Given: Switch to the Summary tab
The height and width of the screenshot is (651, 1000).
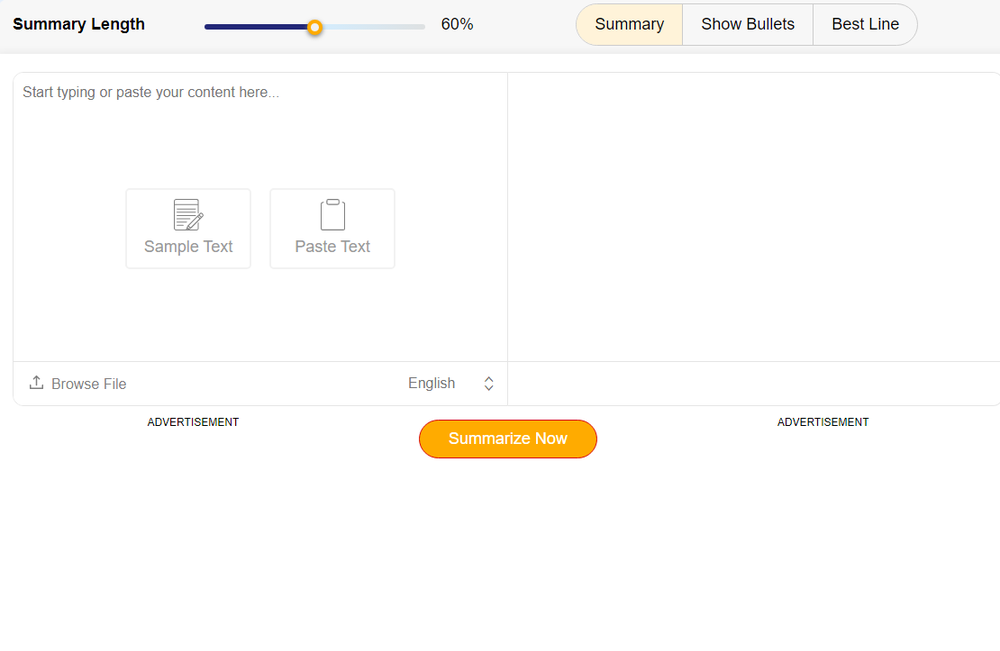Looking at the screenshot, I should pos(629,24).
